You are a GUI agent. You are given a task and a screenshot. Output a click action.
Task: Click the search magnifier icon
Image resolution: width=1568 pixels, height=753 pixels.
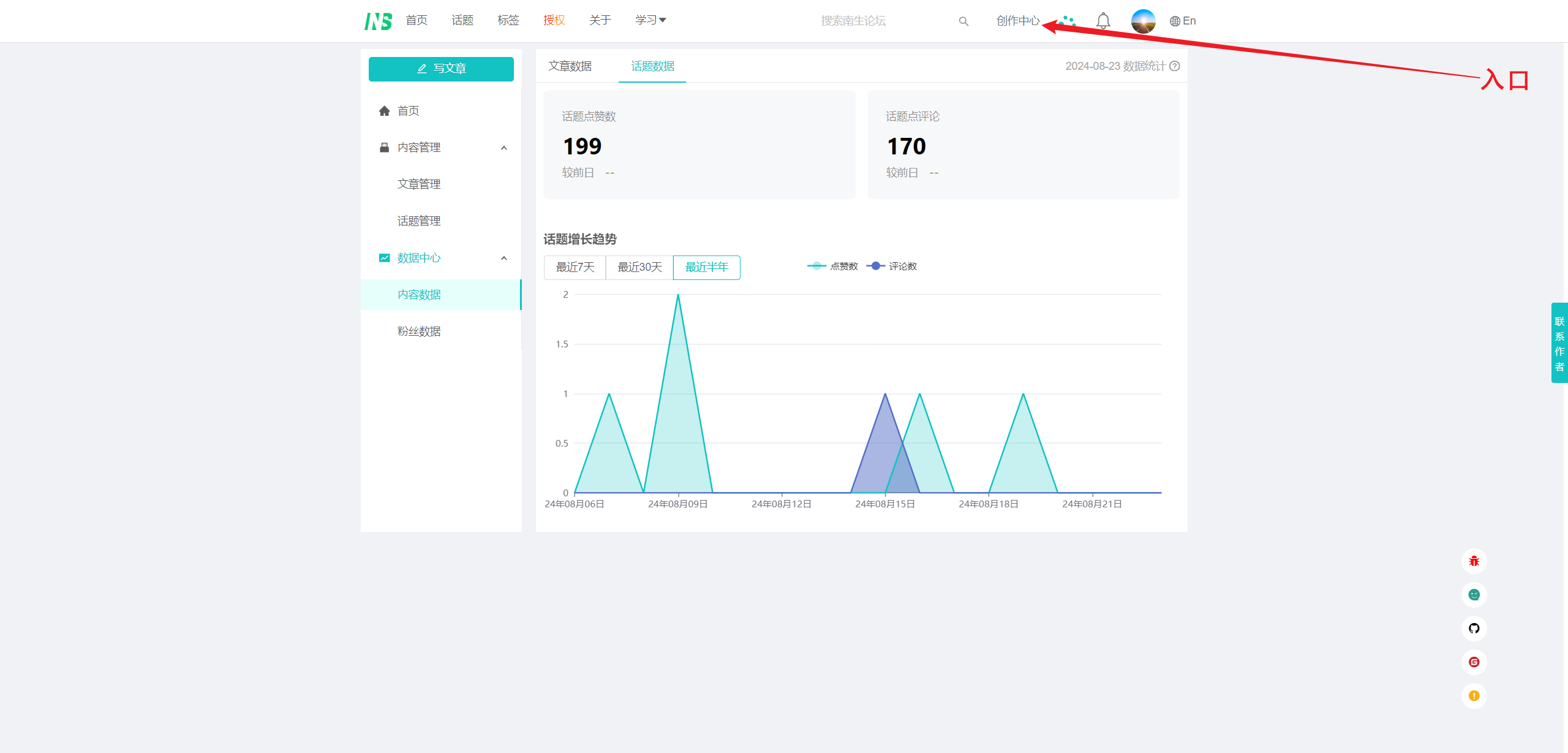[x=963, y=21]
